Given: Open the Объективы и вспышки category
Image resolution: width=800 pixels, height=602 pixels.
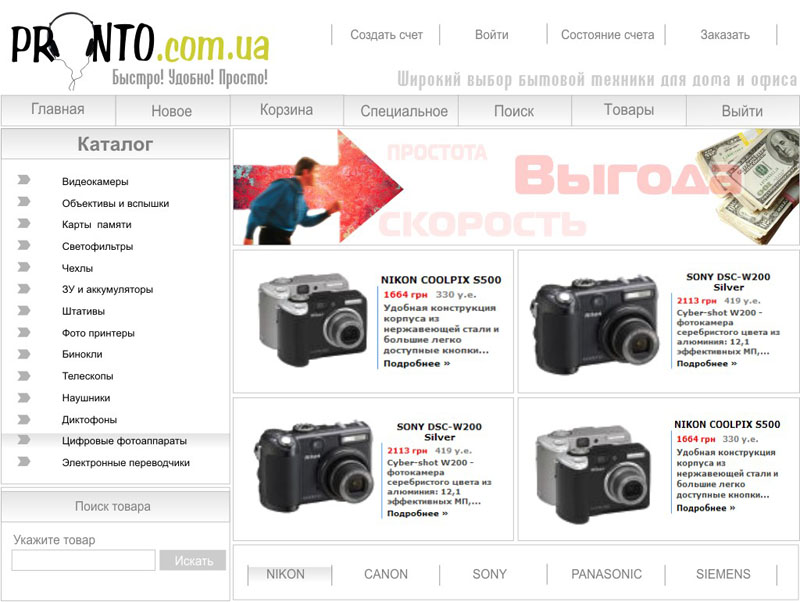Looking at the screenshot, I should [115, 204].
